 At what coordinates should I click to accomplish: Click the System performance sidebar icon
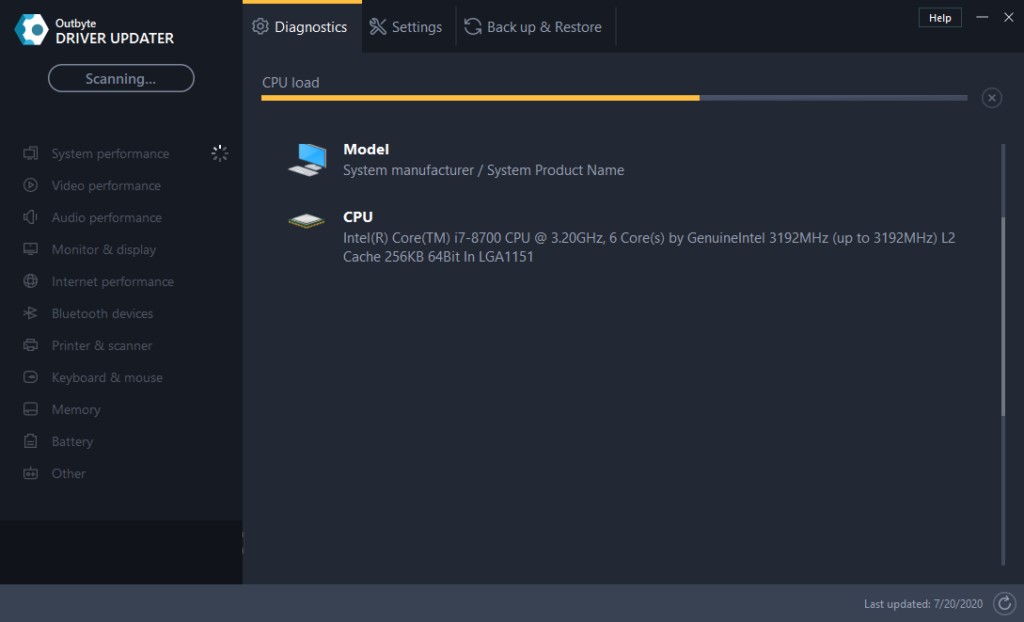[31, 154]
